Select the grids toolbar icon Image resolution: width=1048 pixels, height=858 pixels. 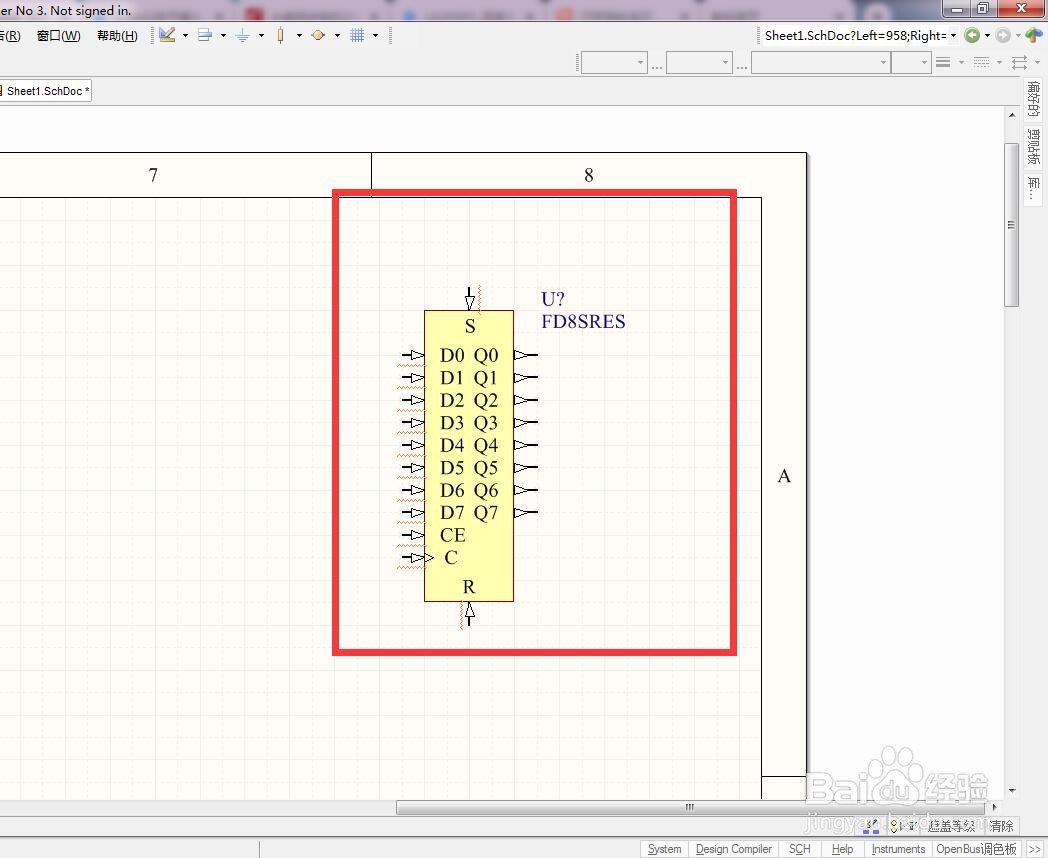pos(357,35)
